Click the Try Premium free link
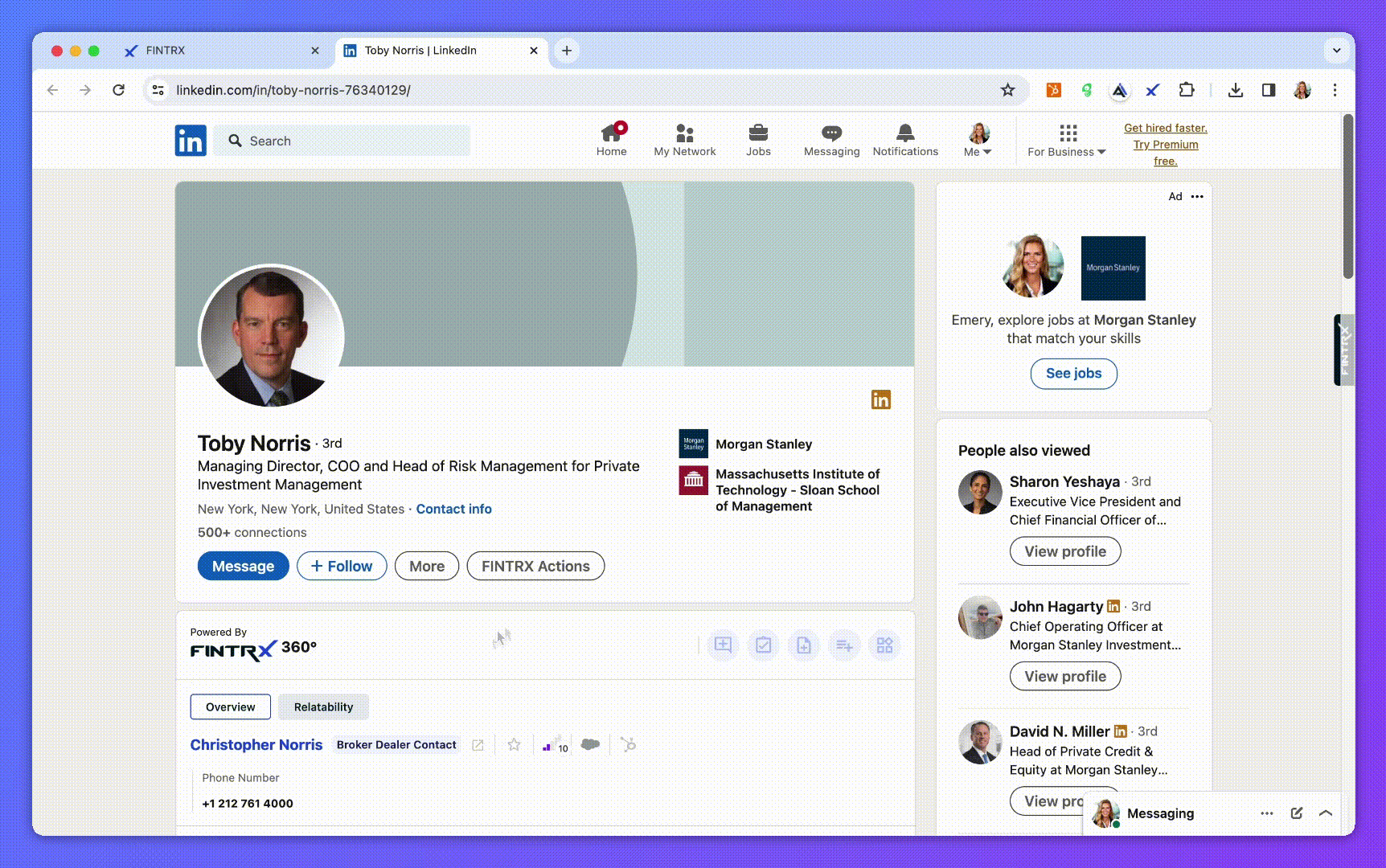1386x868 pixels. pyautogui.click(x=1166, y=145)
